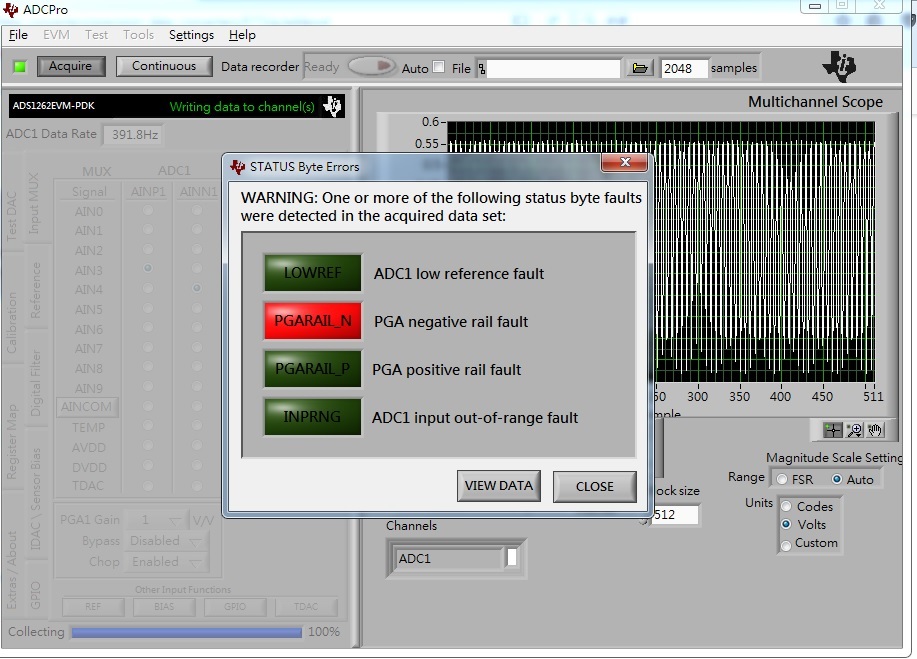Open Chop Enabled dropdown

[166, 562]
